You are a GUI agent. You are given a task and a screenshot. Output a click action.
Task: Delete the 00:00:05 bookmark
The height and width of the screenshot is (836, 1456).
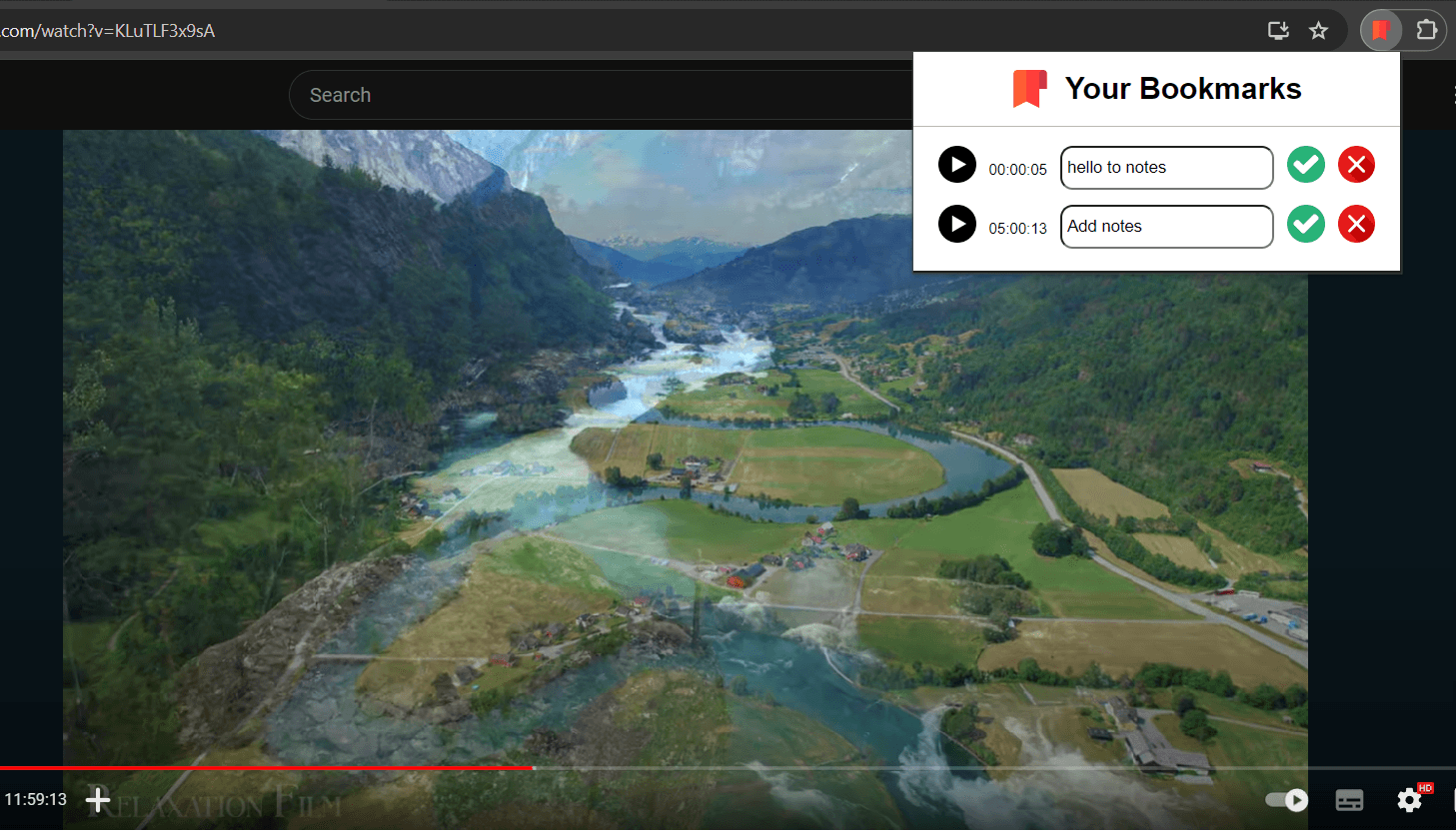click(1356, 165)
